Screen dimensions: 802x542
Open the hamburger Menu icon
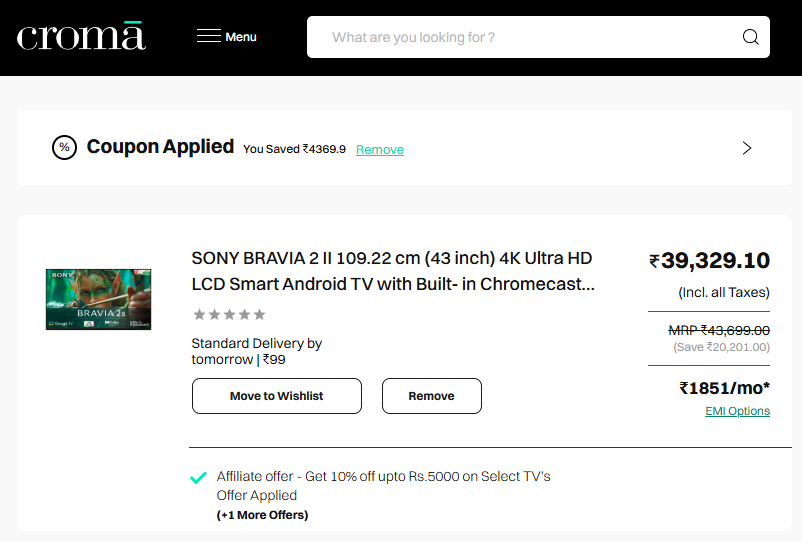coord(208,37)
